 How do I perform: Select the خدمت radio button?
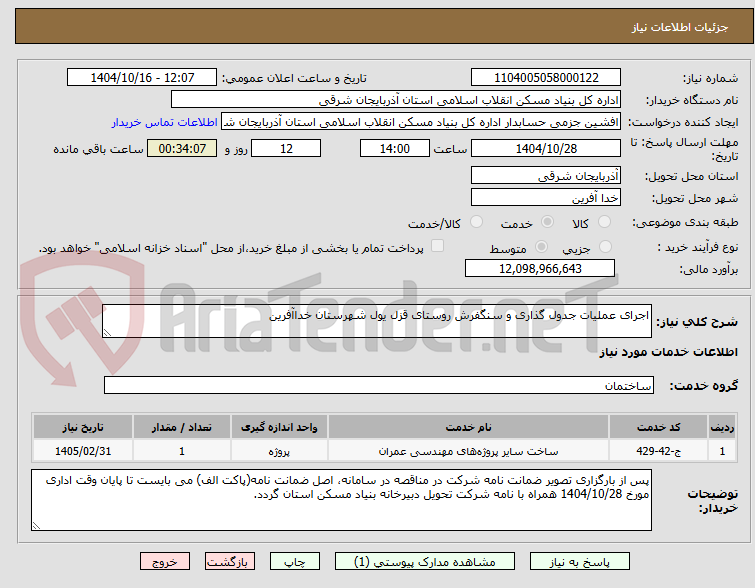click(x=547, y=222)
